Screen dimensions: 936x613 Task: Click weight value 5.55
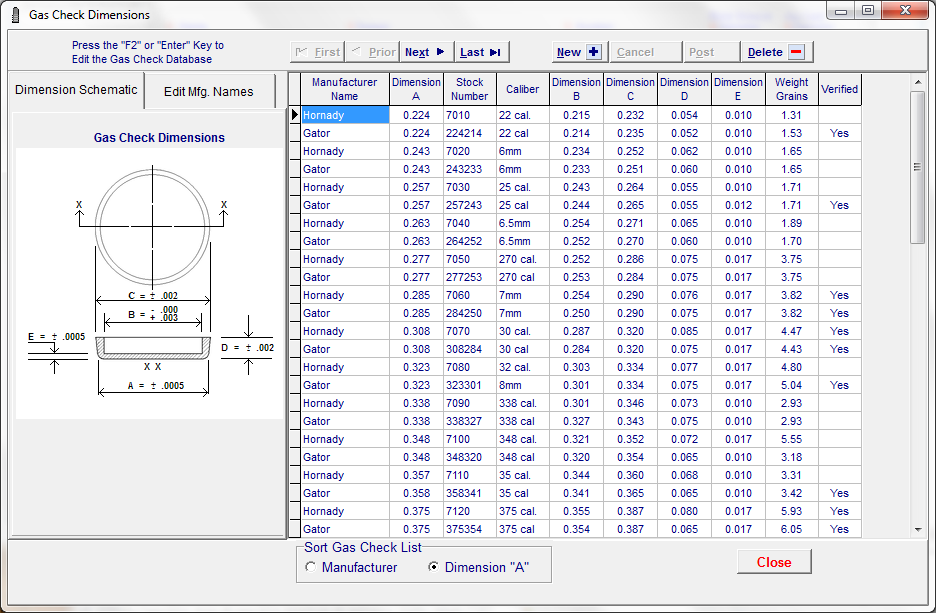point(792,439)
